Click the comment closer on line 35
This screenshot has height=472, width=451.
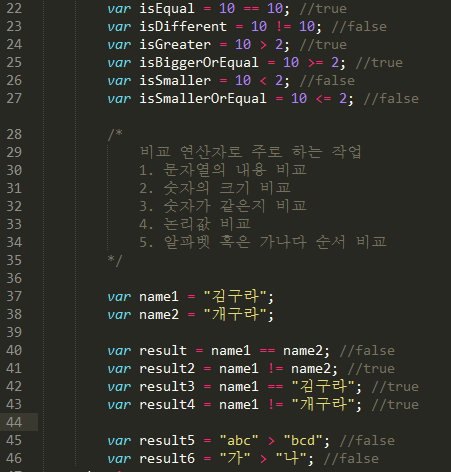115,260
